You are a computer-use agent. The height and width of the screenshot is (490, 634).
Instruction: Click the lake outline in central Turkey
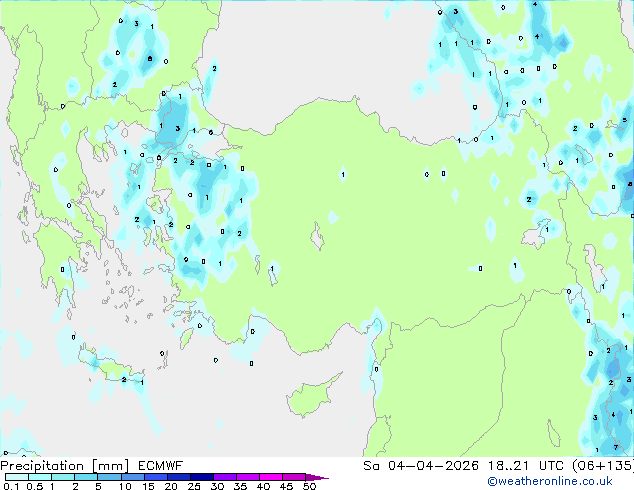(318, 237)
